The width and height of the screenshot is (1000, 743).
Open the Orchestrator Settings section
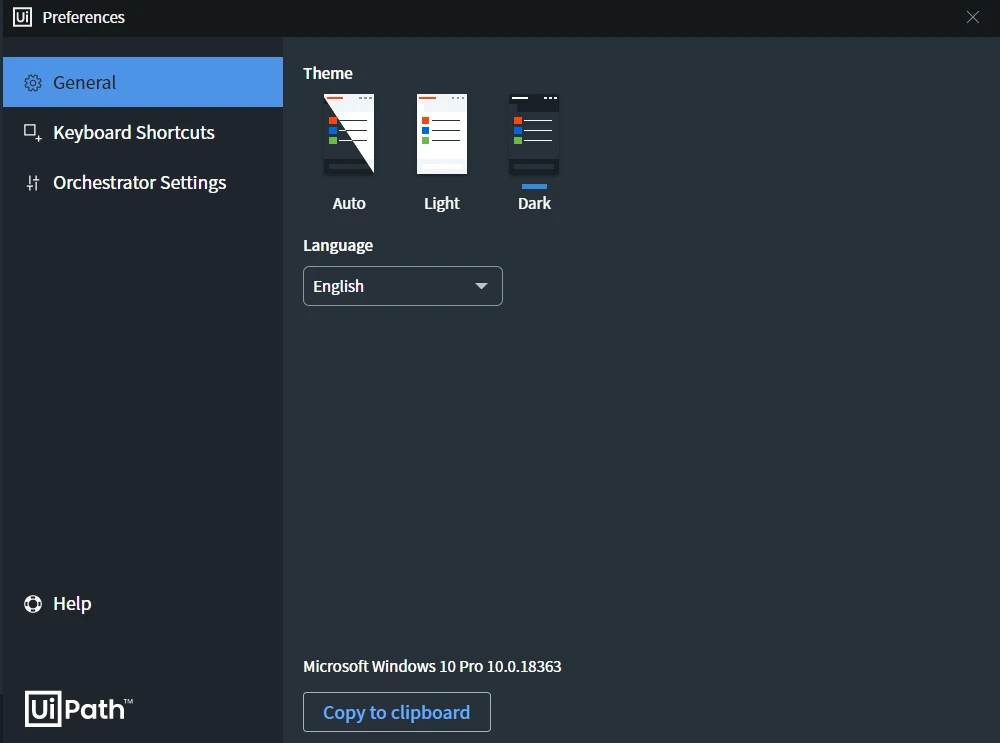coord(143,182)
